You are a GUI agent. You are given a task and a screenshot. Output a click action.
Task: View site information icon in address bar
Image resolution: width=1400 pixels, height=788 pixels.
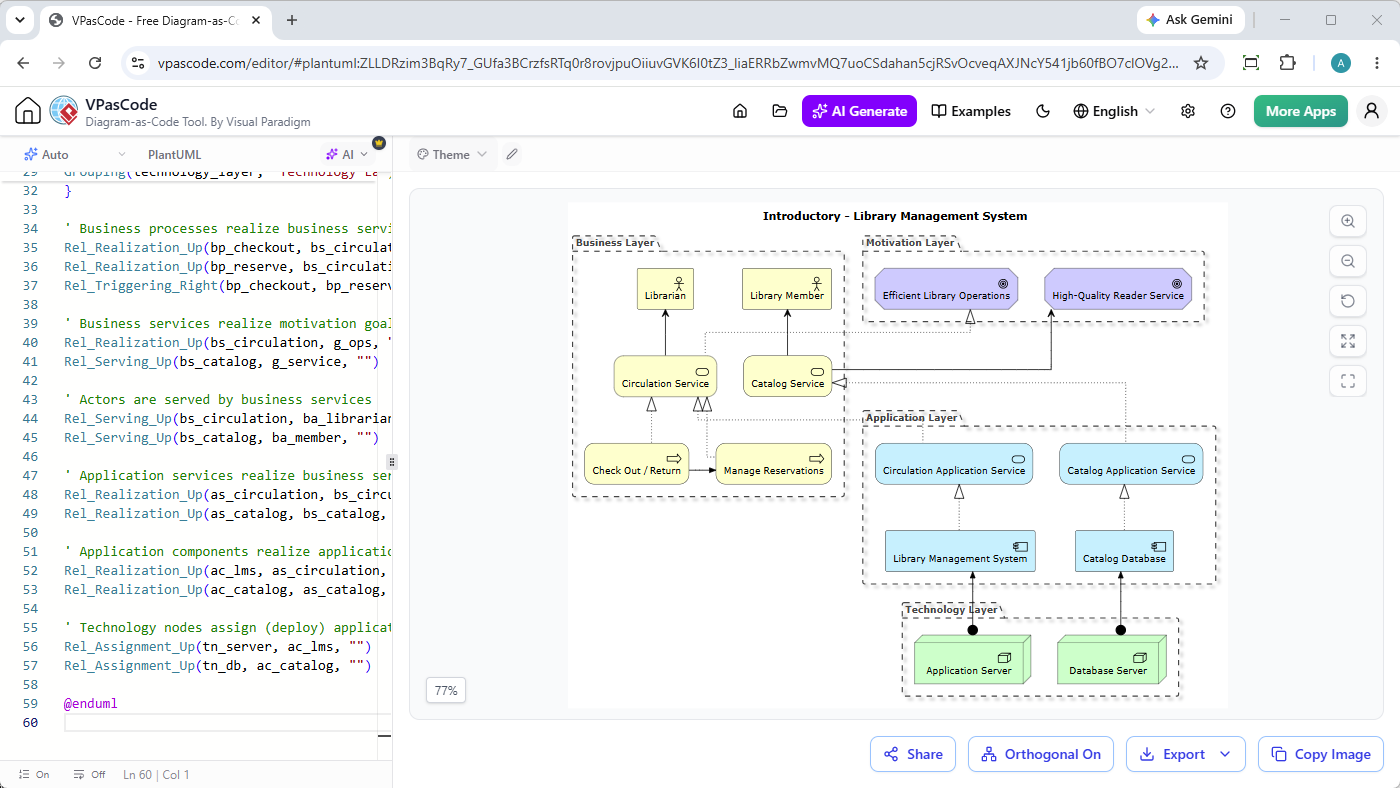tap(138, 63)
